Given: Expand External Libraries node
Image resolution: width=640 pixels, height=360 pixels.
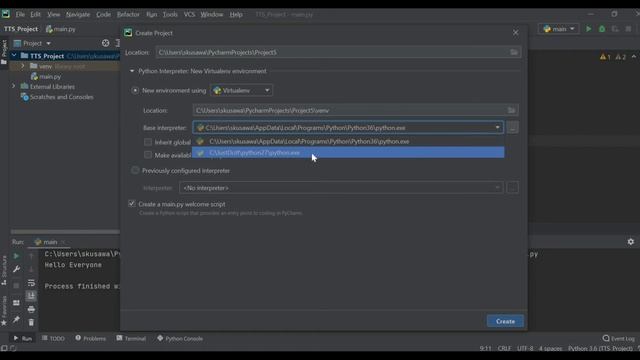Looking at the screenshot, I should 13,87.
